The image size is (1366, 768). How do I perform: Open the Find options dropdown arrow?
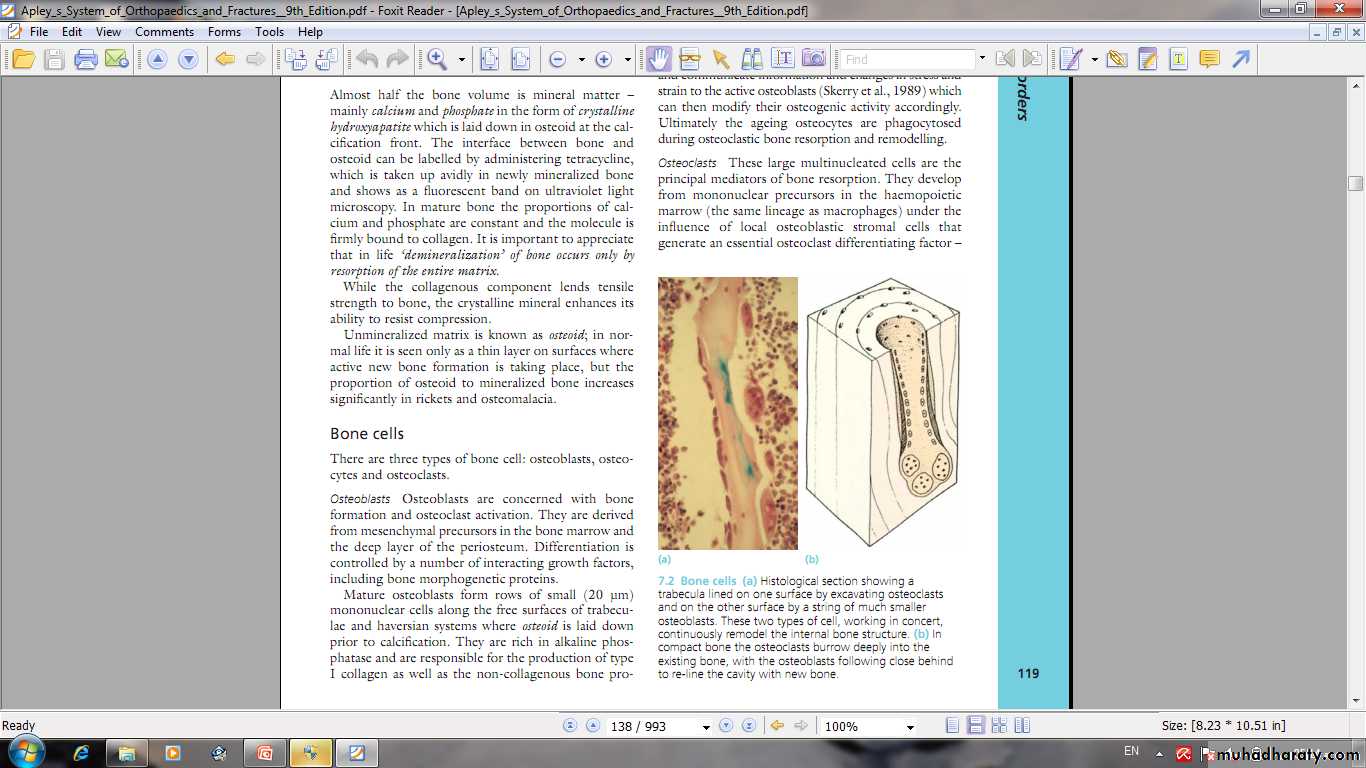[x=982, y=59]
